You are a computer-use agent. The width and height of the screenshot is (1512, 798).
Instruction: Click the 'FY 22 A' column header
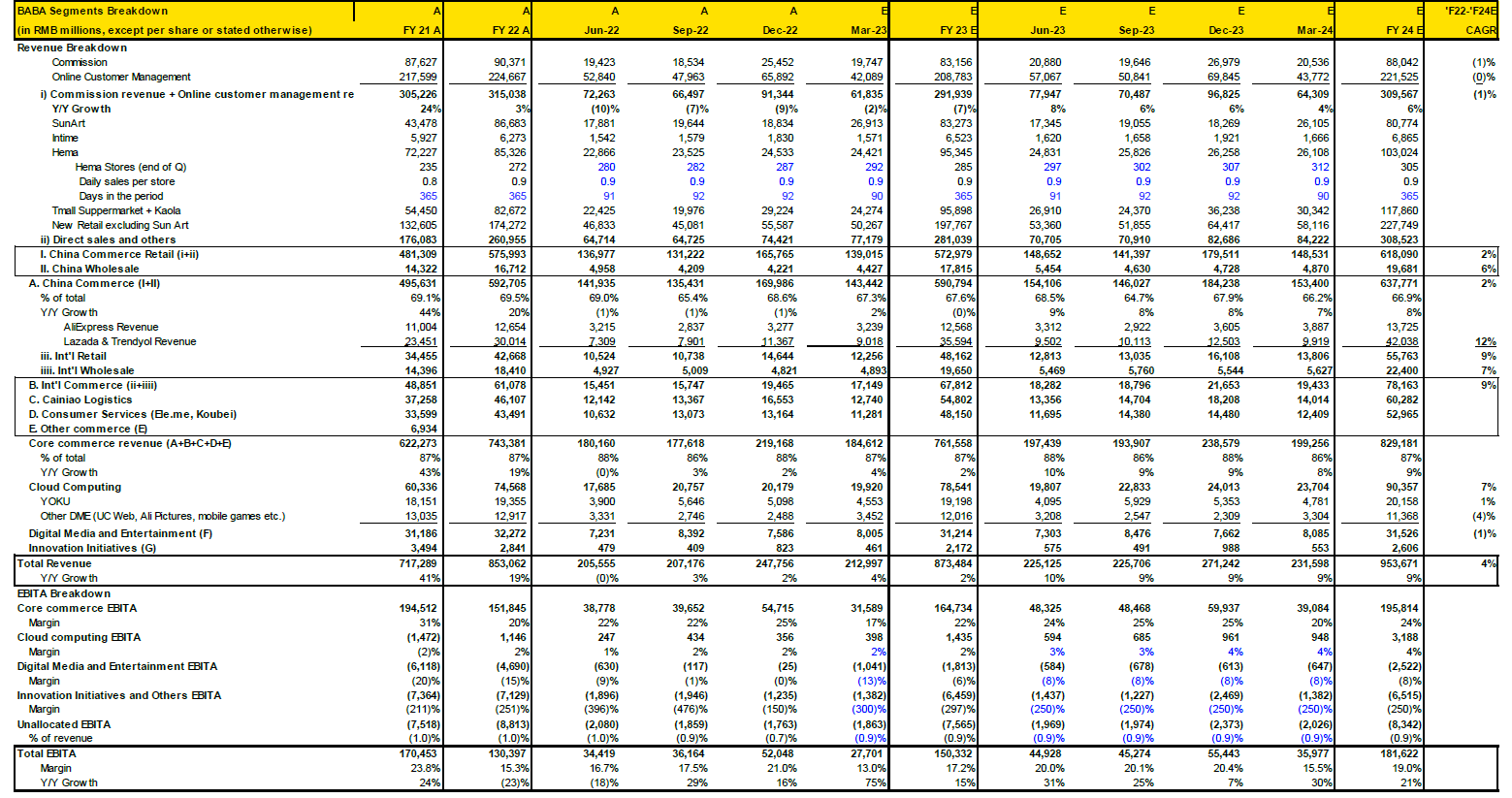point(511,30)
